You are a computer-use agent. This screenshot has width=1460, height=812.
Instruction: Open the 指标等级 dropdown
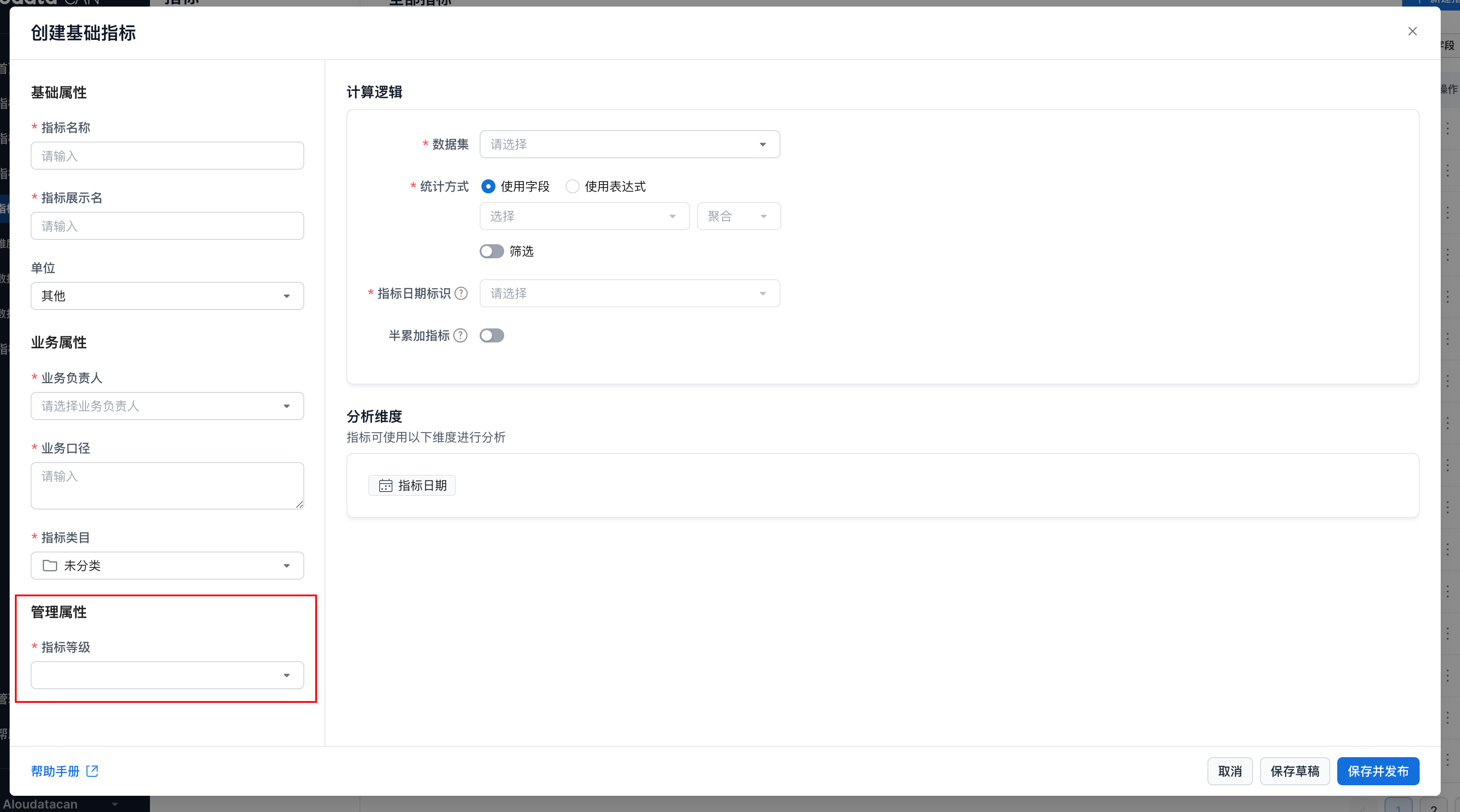[167, 676]
